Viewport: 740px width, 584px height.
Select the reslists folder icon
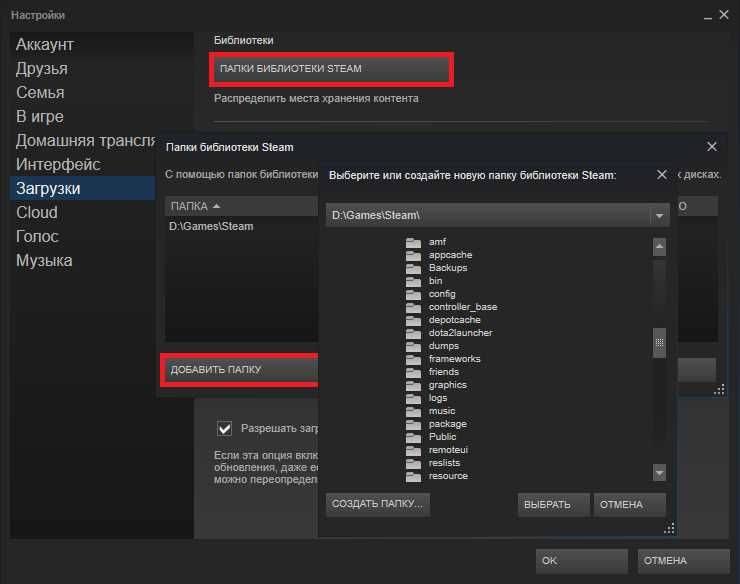point(413,463)
